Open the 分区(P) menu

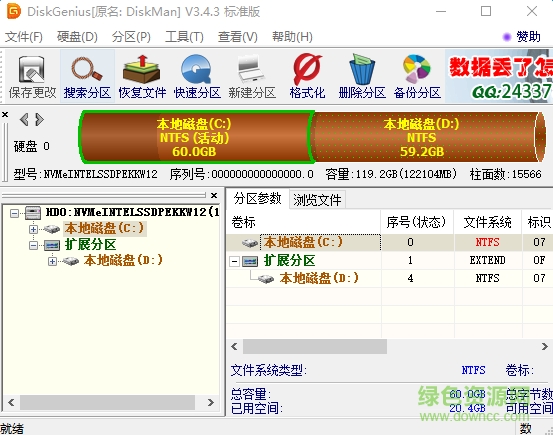[x=131, y=37]
